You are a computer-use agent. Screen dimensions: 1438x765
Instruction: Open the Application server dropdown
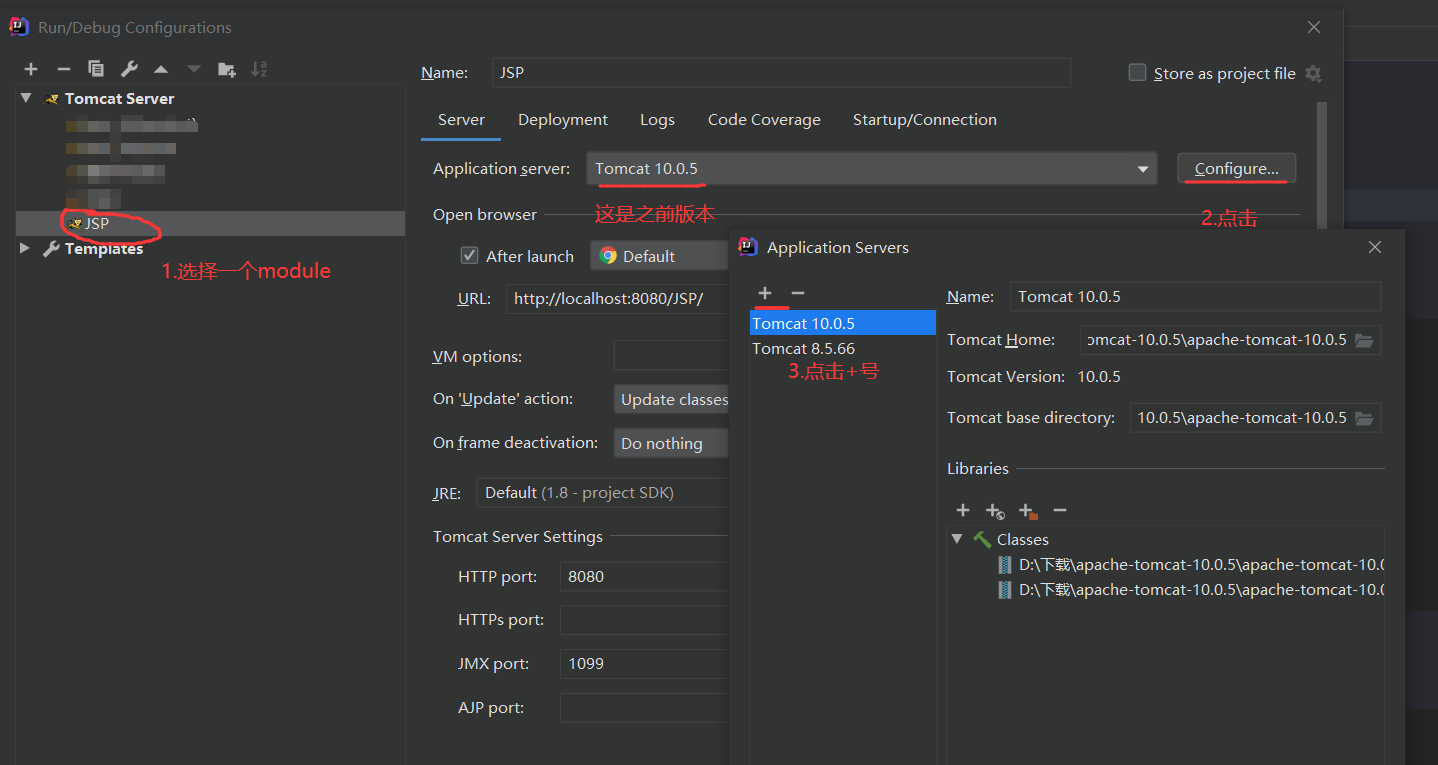(x=1142, y=168)
